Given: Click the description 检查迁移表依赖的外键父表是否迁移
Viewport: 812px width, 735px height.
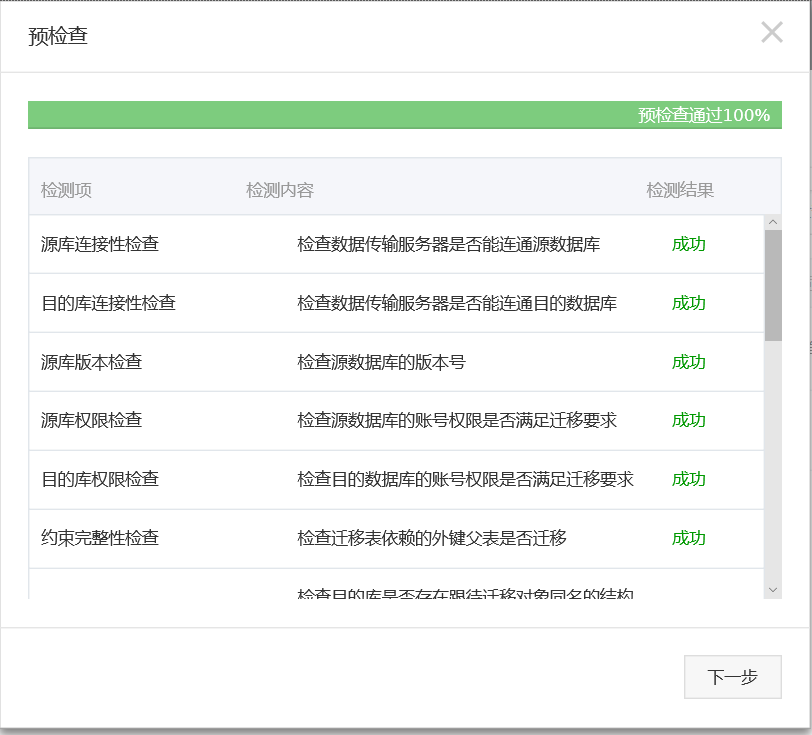Looking at the screenshot, I should pos(432,538).
